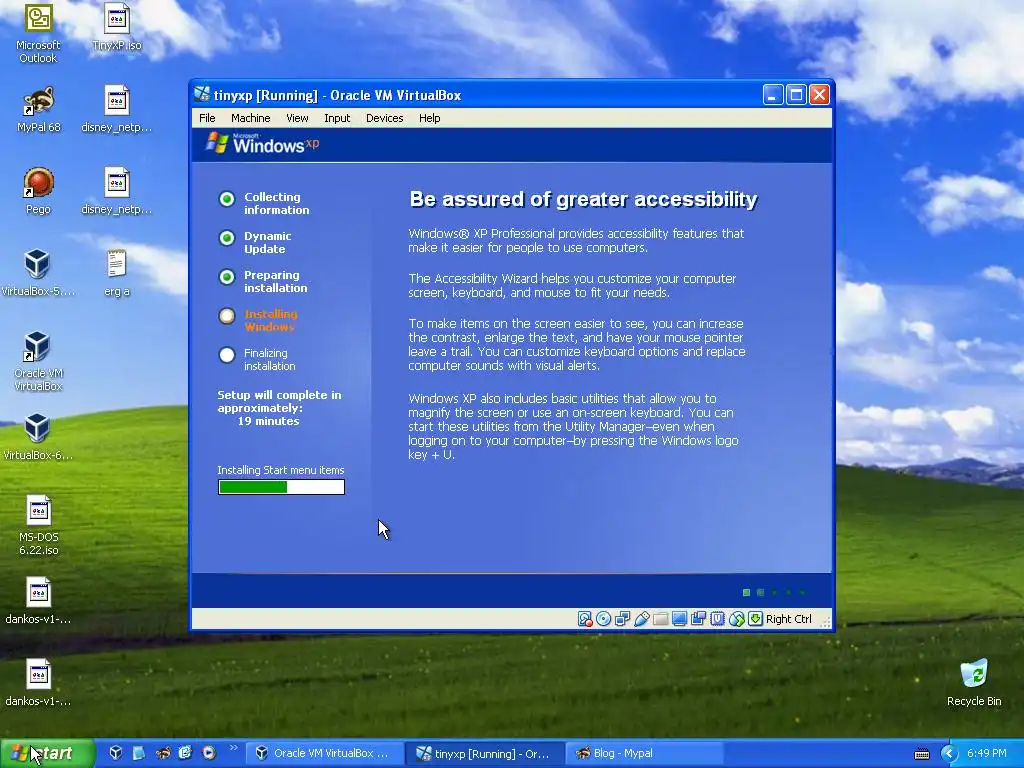The height and width of the screenshot is (768, 1024).
Task: Open the Devices menu
Action: [x=385, y=118]
